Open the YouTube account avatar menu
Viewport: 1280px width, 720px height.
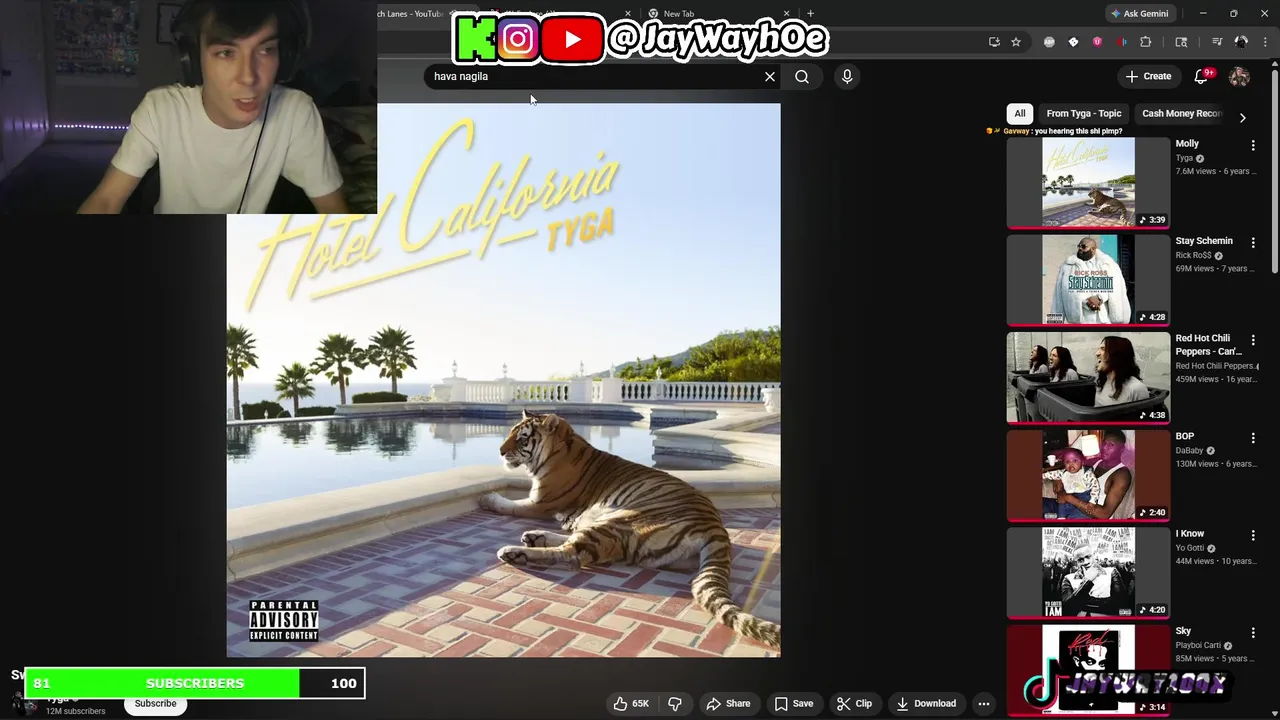pyautogui.click(x=1239, y=76)
